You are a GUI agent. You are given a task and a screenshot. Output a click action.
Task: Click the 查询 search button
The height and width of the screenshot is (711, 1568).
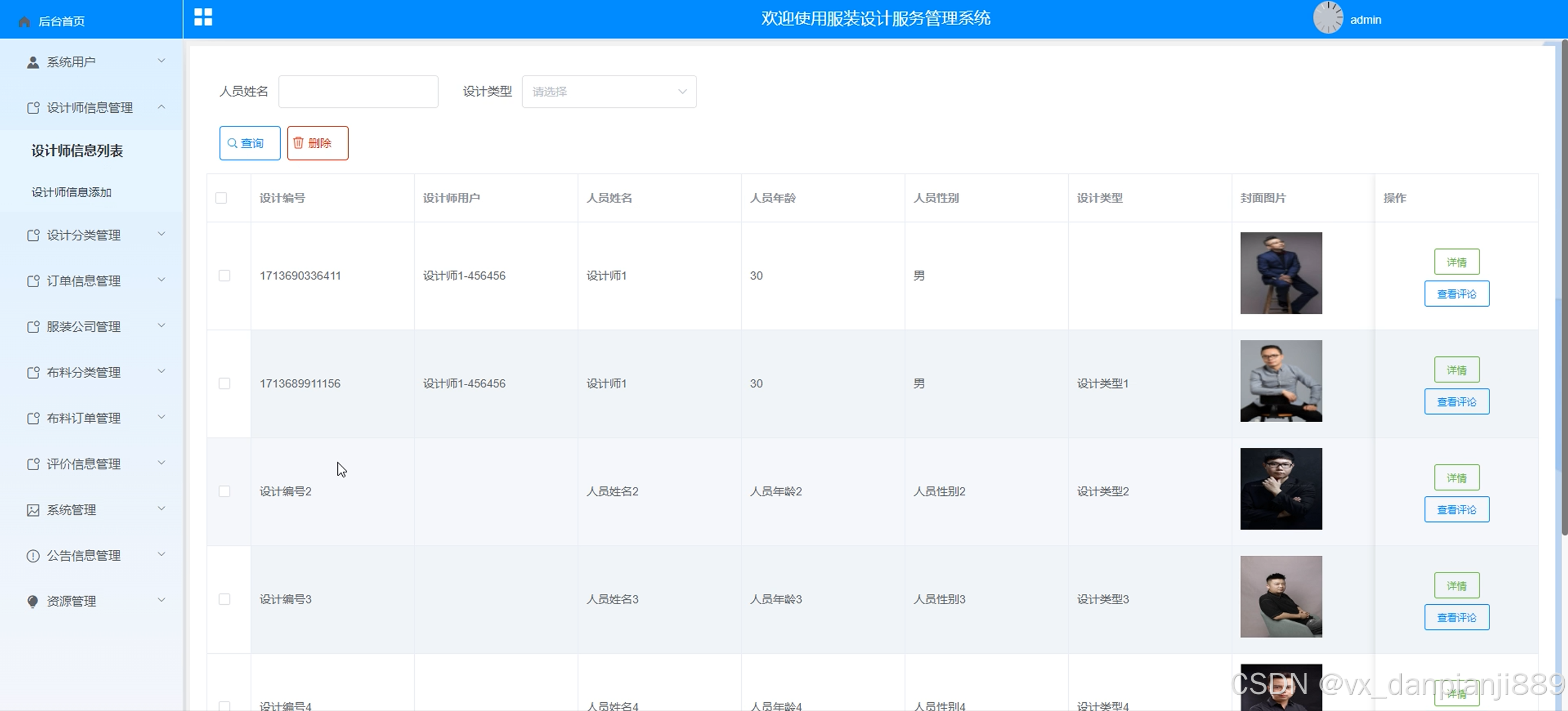[x=250, y=143]
